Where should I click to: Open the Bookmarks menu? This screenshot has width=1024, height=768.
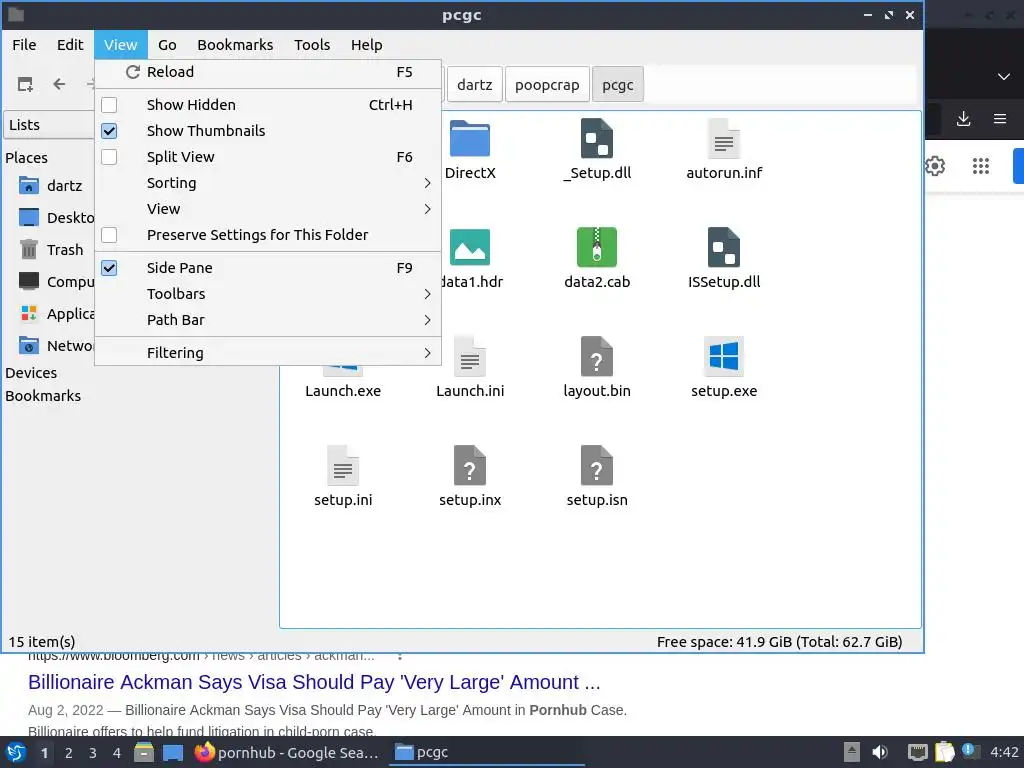pos(235,45)
